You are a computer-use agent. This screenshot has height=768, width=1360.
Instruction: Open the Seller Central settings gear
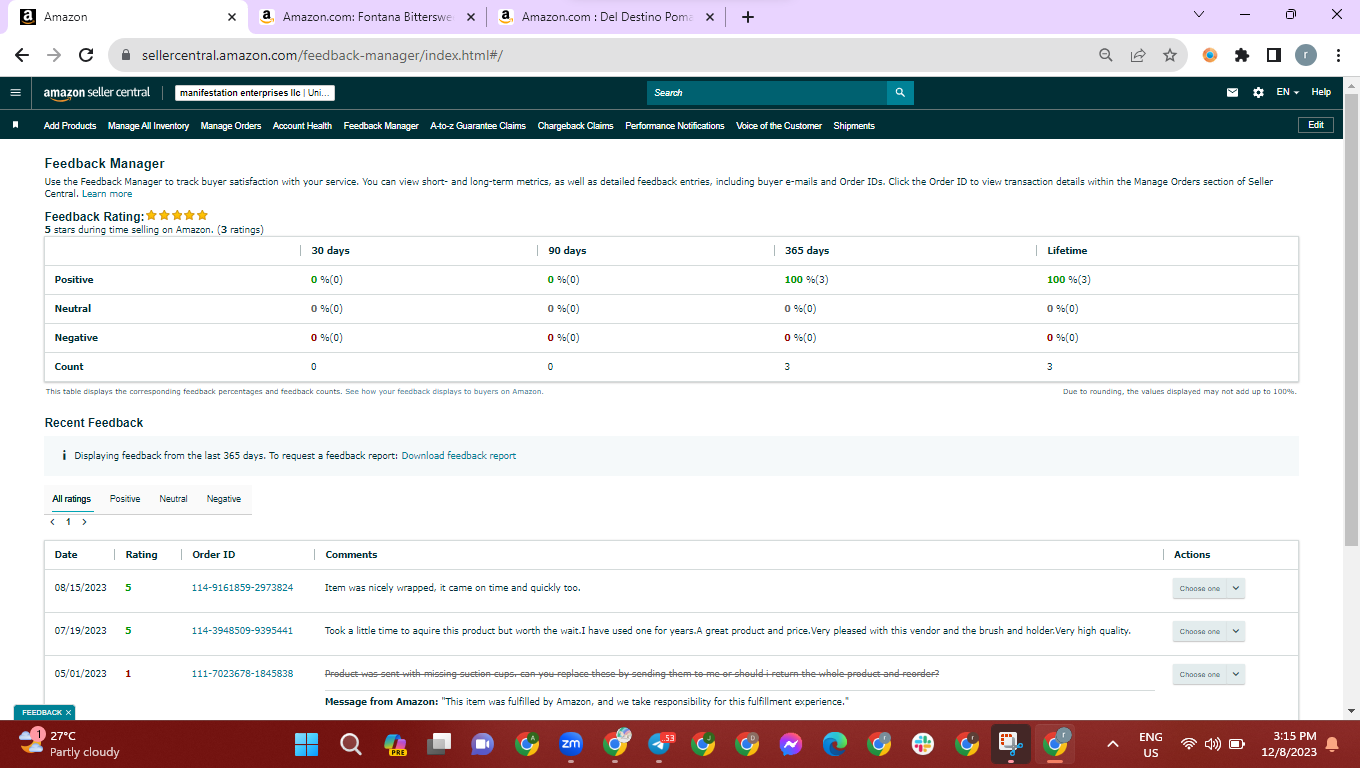click(x=1258, y=93)
